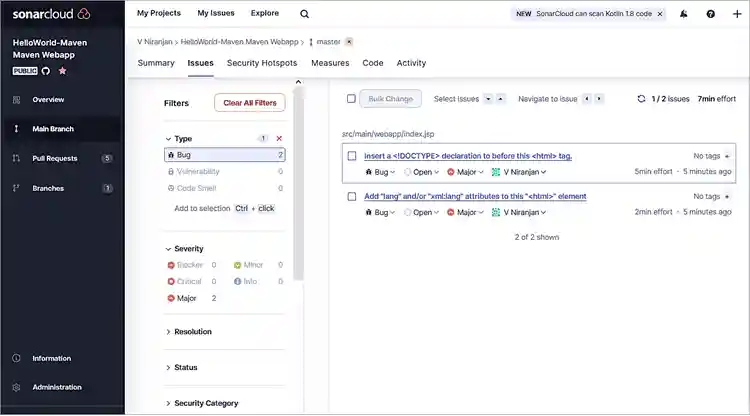Expand the Resolution filter section
750x416 pixels.
click(x=192, y=332)
